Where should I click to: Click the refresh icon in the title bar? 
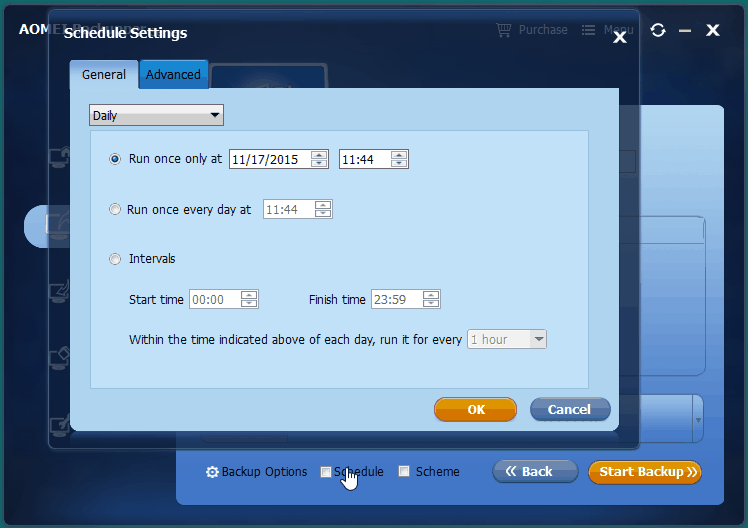pos(658,30)
